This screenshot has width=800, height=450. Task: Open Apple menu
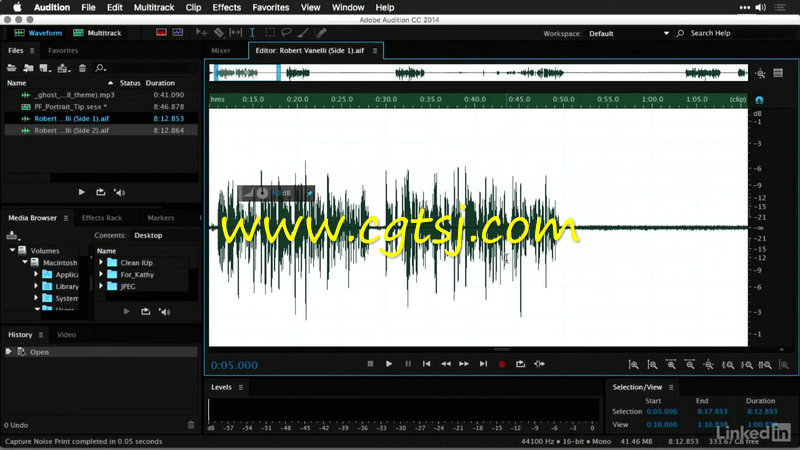pos(17,7)
